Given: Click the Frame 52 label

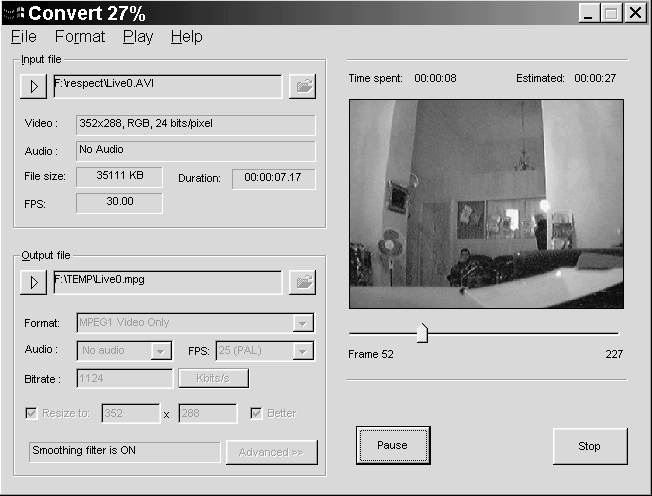Looking at the screenshot, I should tap(371, 354).
